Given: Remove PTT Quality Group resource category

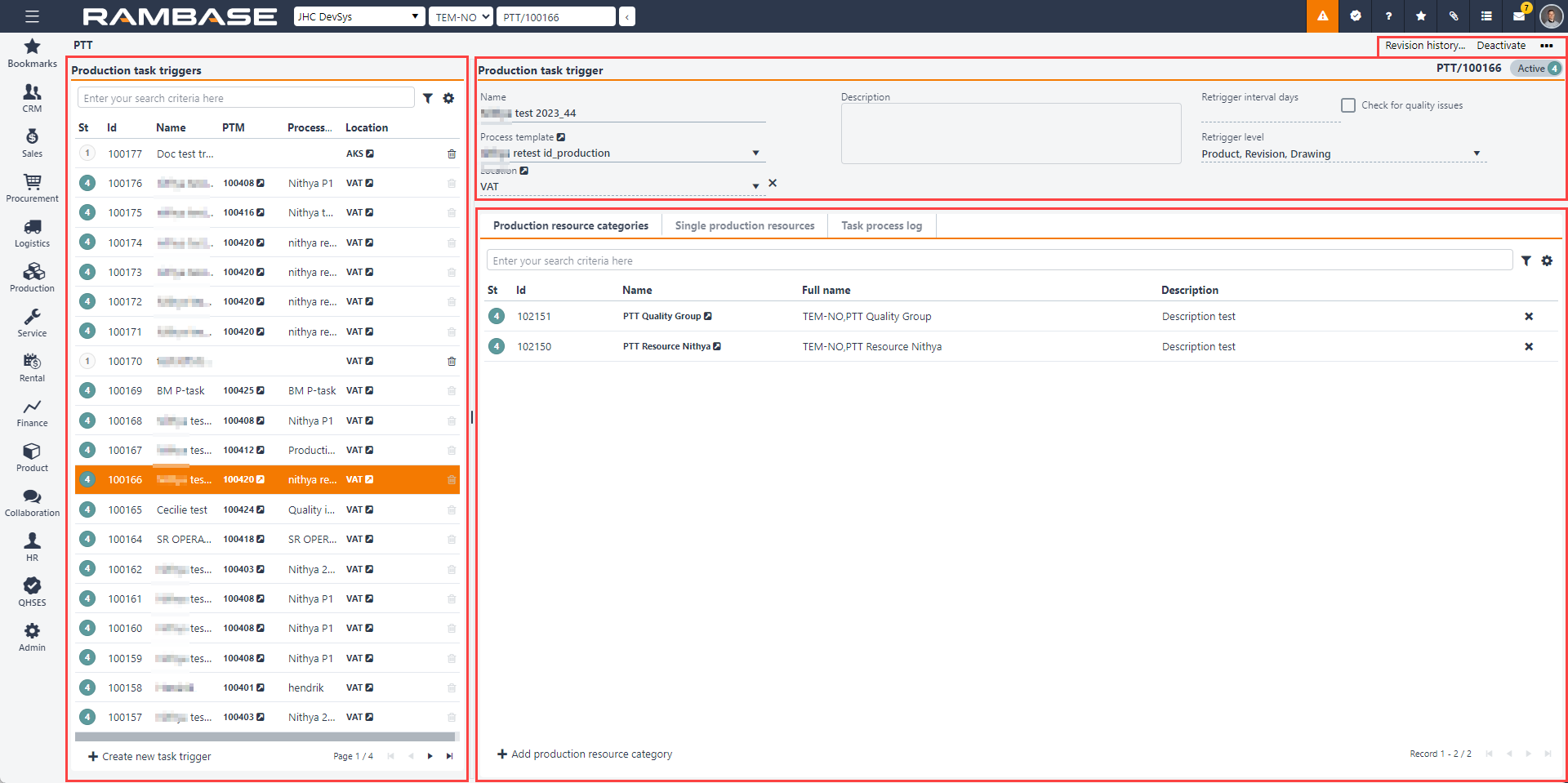Looking at the screenshot, I should click(x=1529, y=317).
